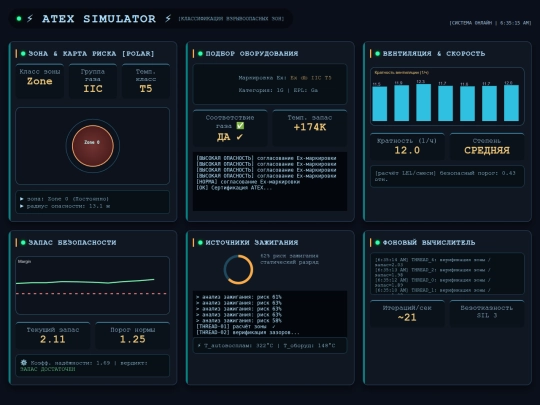Select the 11.6 bar in ventilation chart
The image size is (540, 405).
coord(467,103)
